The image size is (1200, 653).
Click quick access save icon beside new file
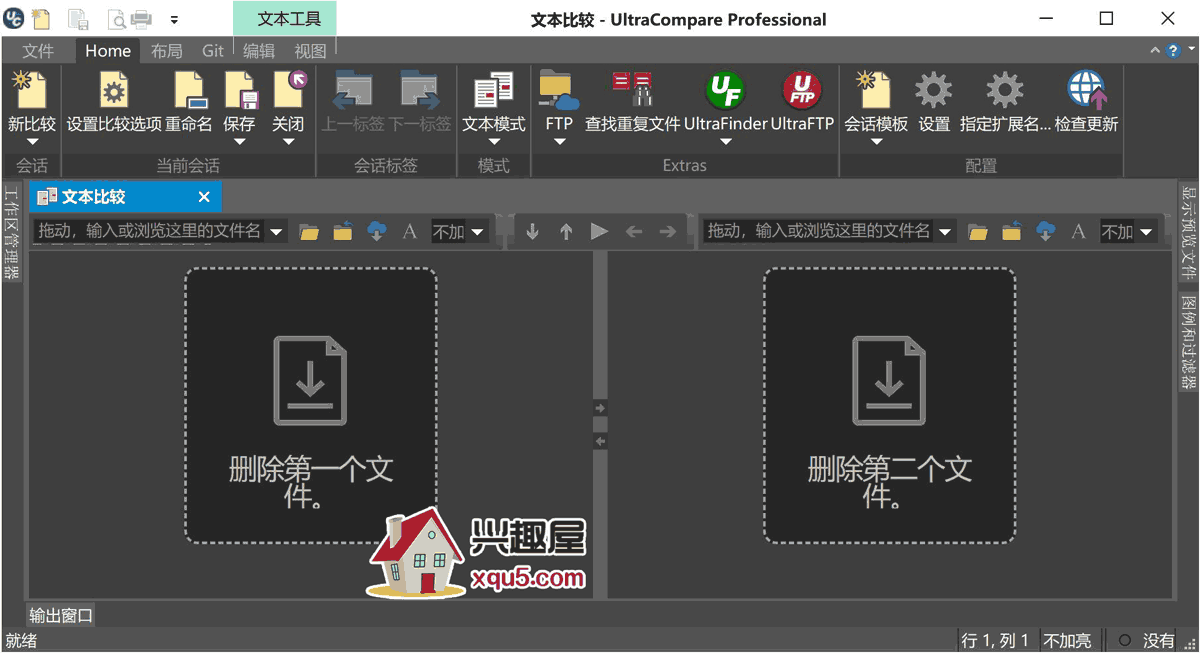click(79, 18)
